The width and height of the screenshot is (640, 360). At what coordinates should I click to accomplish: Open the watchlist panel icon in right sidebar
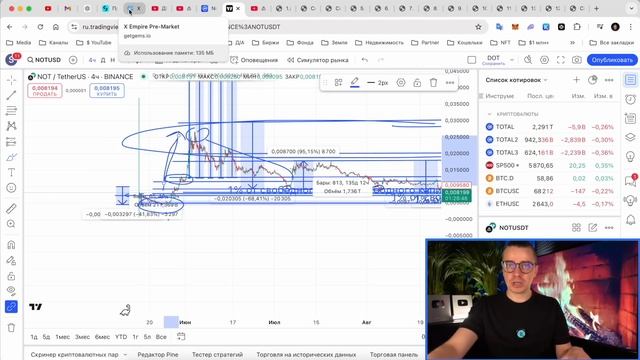point(630,80)
